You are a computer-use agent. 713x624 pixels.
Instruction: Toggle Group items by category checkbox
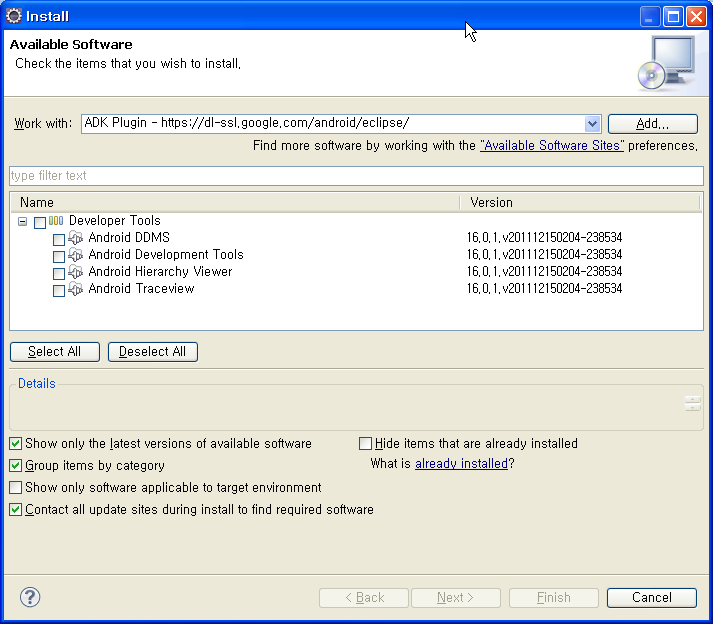click(15, 465)
